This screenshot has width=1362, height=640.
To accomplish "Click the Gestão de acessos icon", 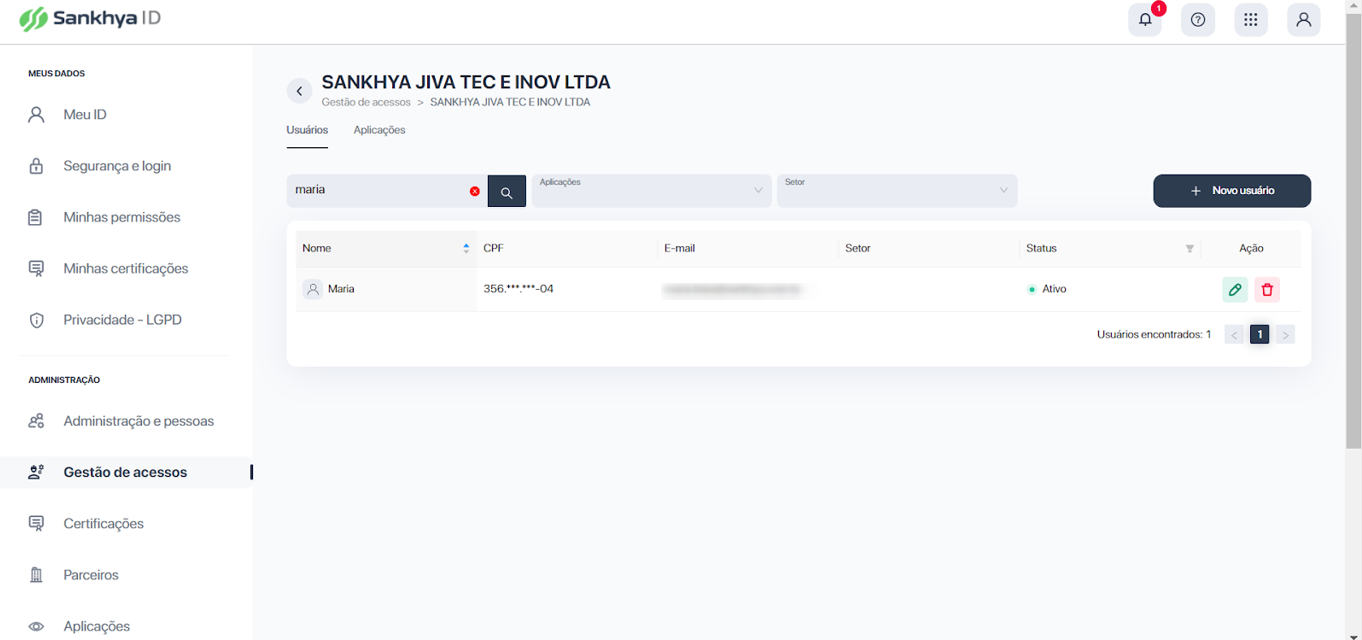I will pos(36,472).
